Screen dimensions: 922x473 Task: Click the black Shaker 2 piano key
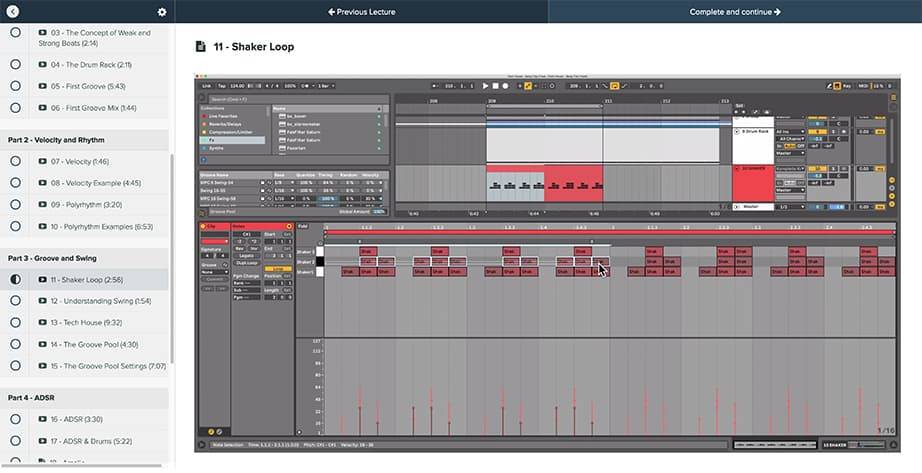pos(320,262)
